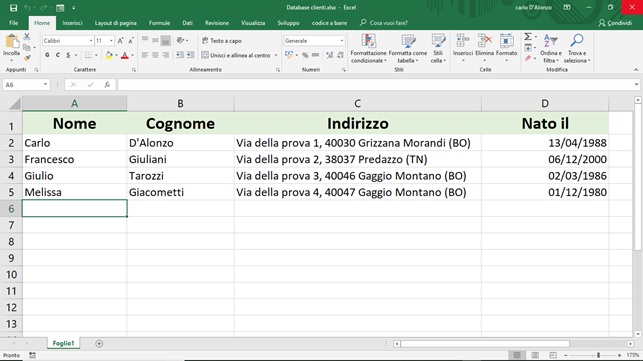Open Stili cella gallery
This screenshot has height=361, width=643.
click(438, 48)
